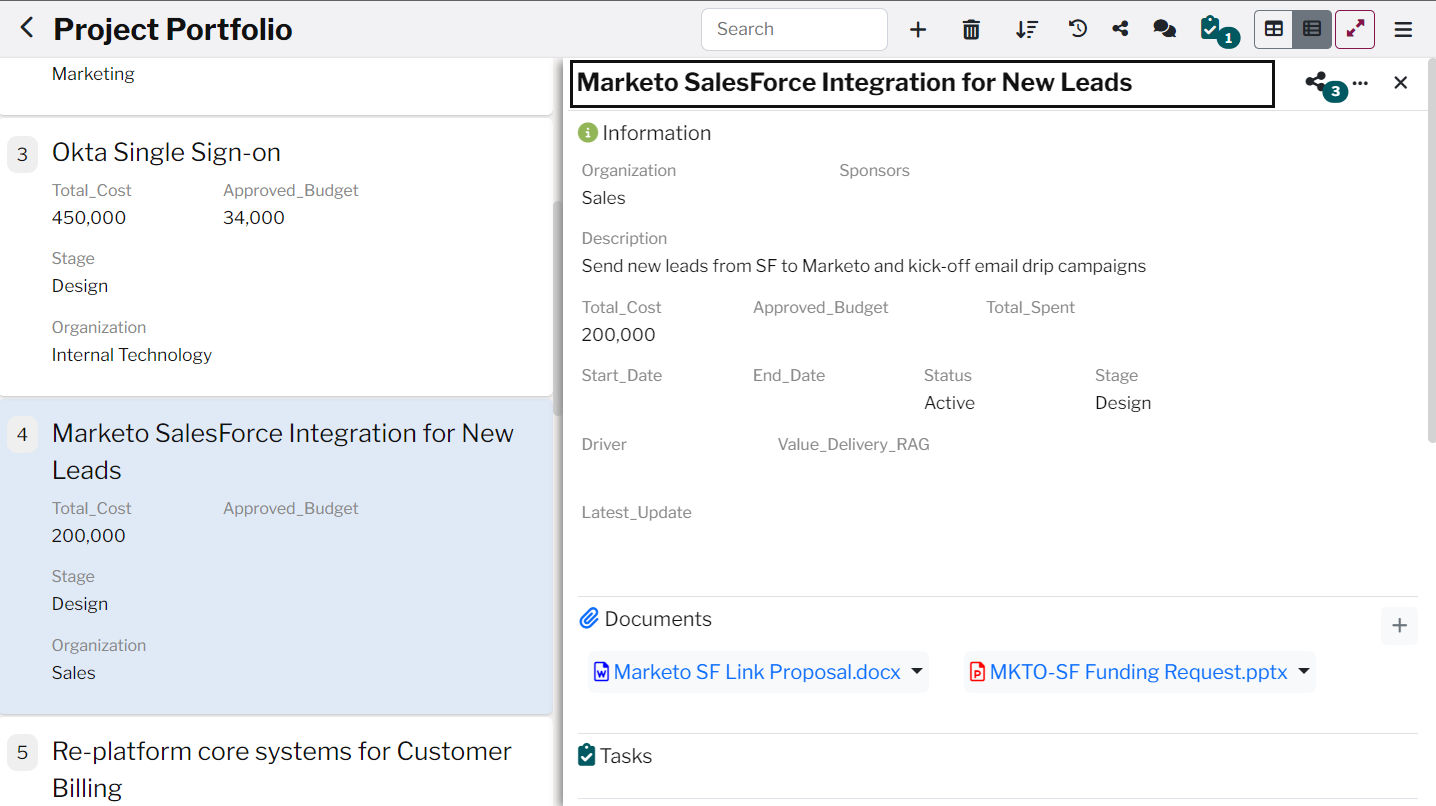The height and width of the screenshot is (806, 1436).
Task: Switch to the card list view
Action: click(x=1312, y=29)
